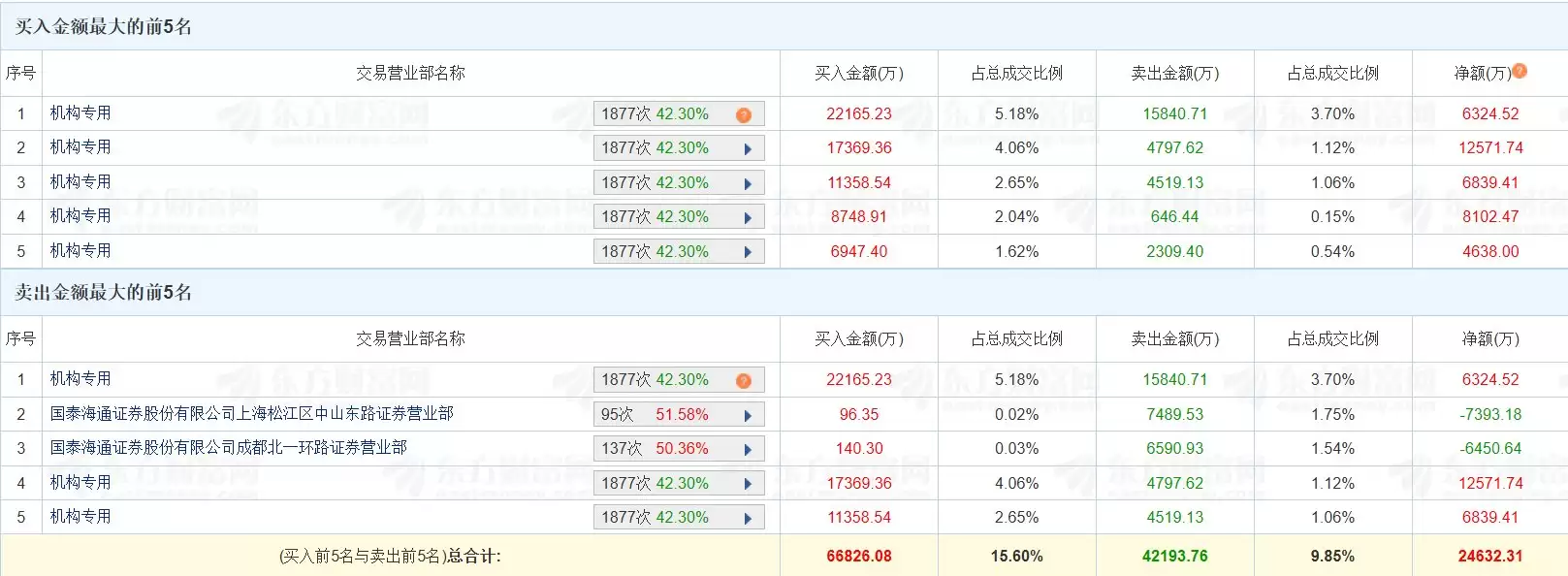Click the 95次 51.58% success rate badge
1568x576 pixels.
[x=655, y=415]
